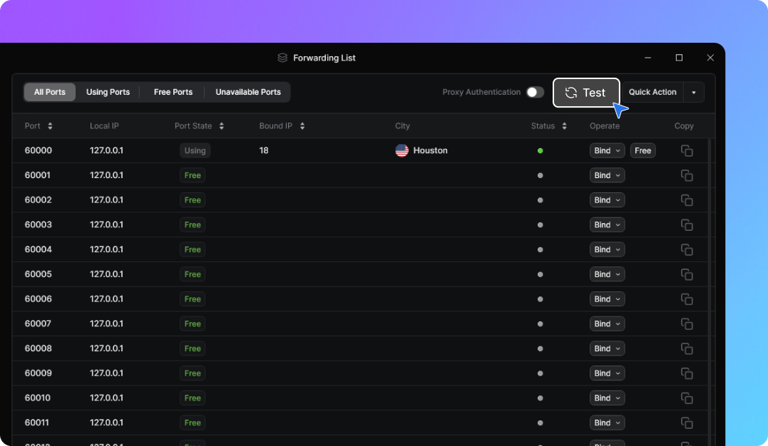
Task: Open Quick Action dropdown arrow
Action: tap(694, 92)
